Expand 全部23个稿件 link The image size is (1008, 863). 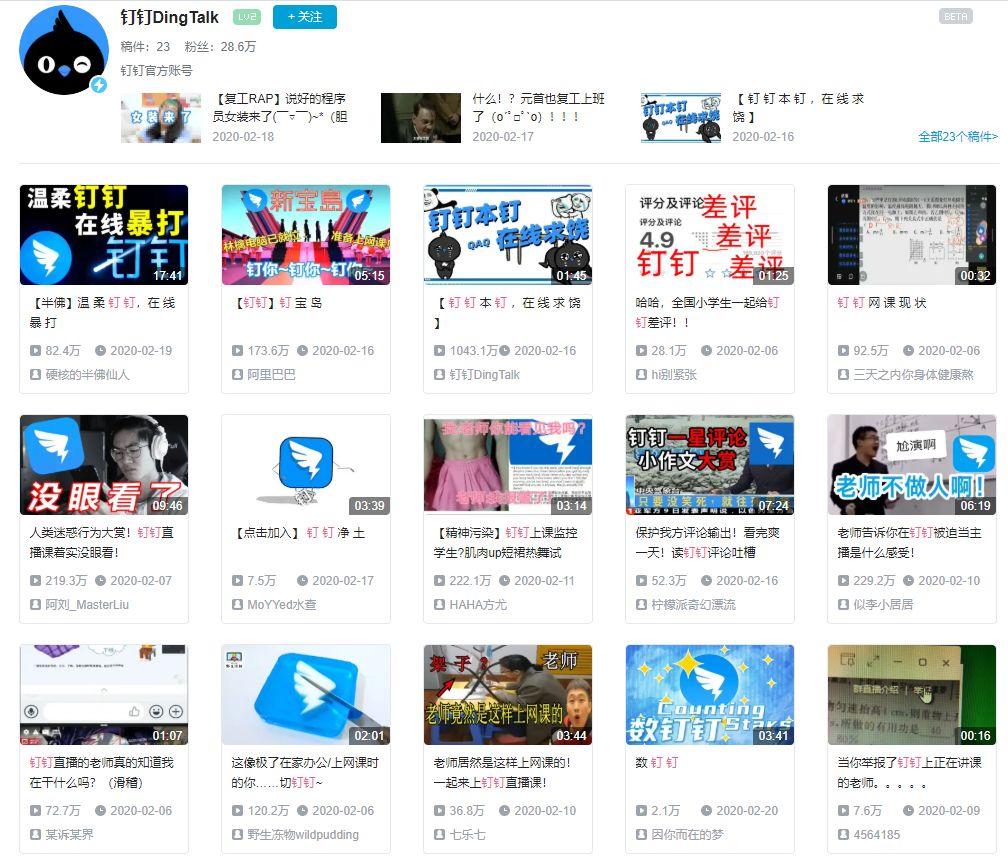[957, 137]
